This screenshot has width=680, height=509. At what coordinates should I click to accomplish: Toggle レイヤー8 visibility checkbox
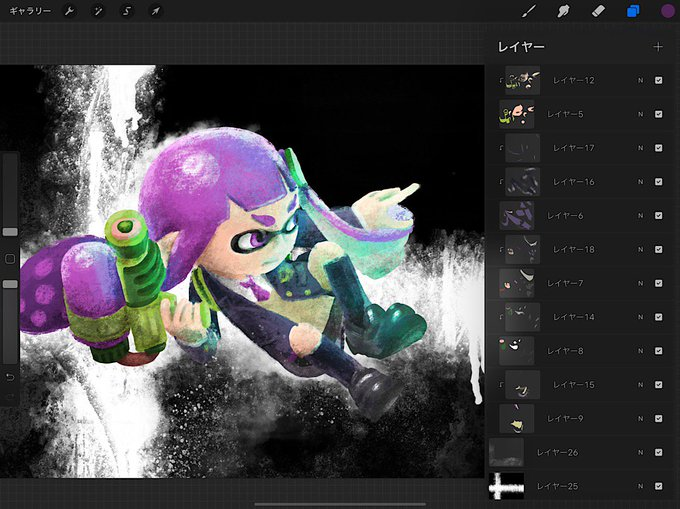[x=658, y=351]
